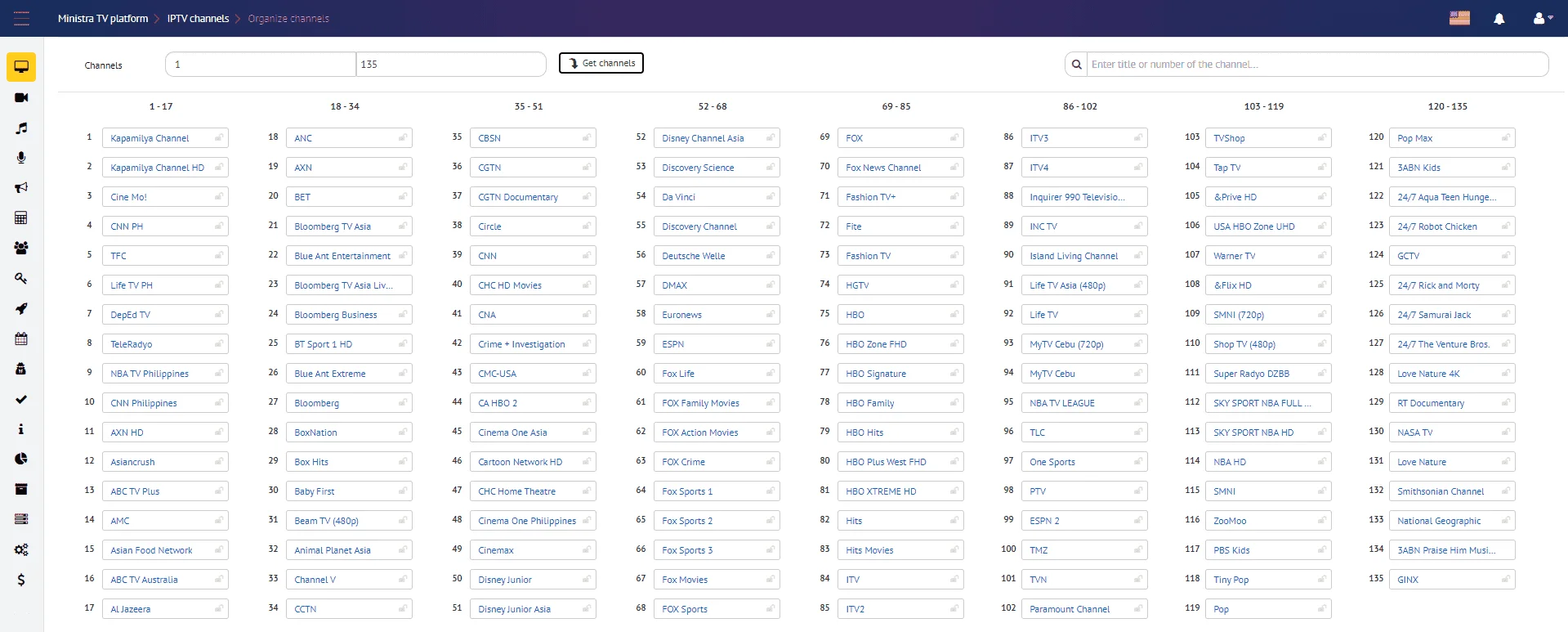Select the HBO XTREME HD channel
This screenshot has width=1568, height=632.
click(x=900, y=491)
